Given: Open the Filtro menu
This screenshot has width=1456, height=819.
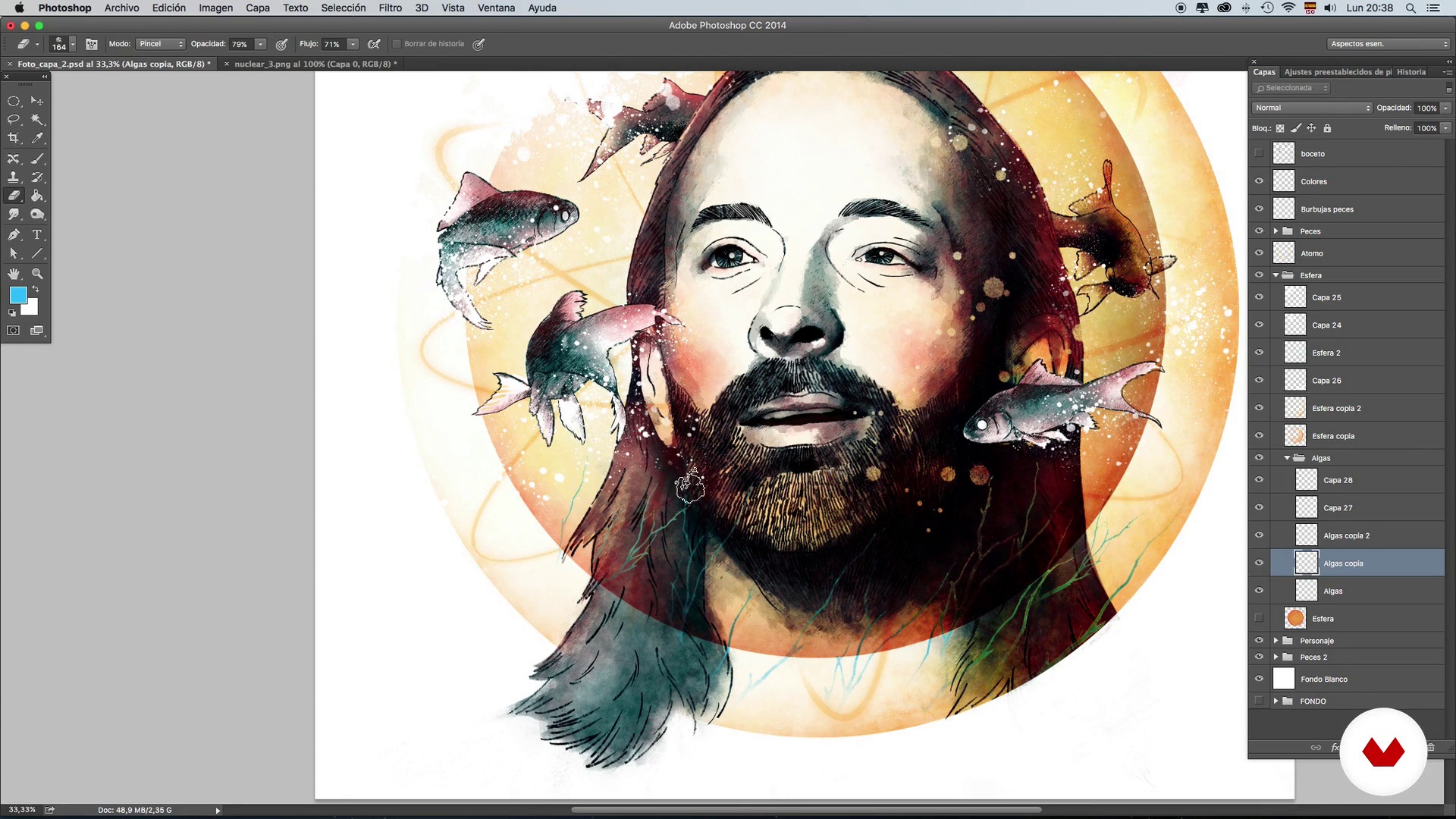Looking at the screenshot, I should click(391, 8).
